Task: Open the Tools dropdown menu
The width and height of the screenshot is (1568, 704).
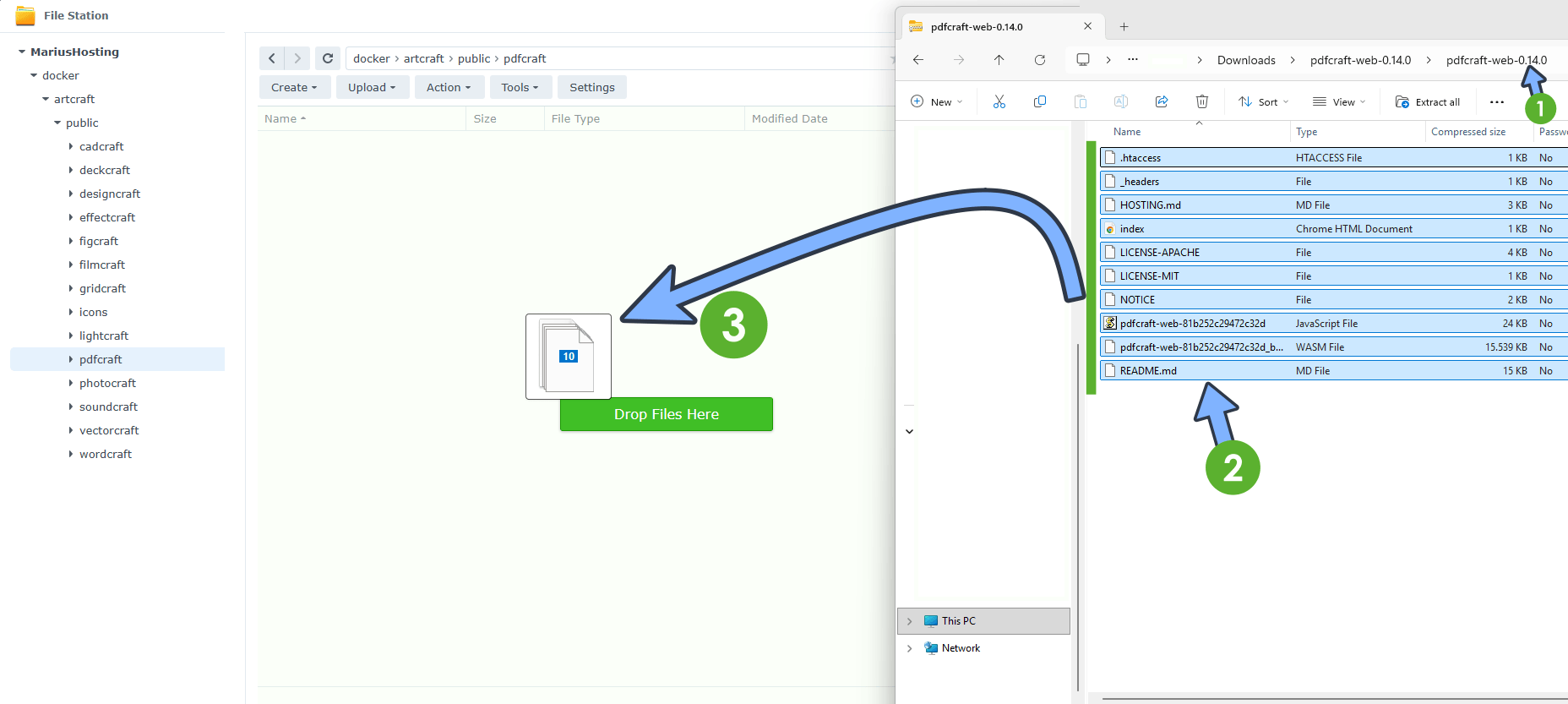Action: tap(520, 87)
